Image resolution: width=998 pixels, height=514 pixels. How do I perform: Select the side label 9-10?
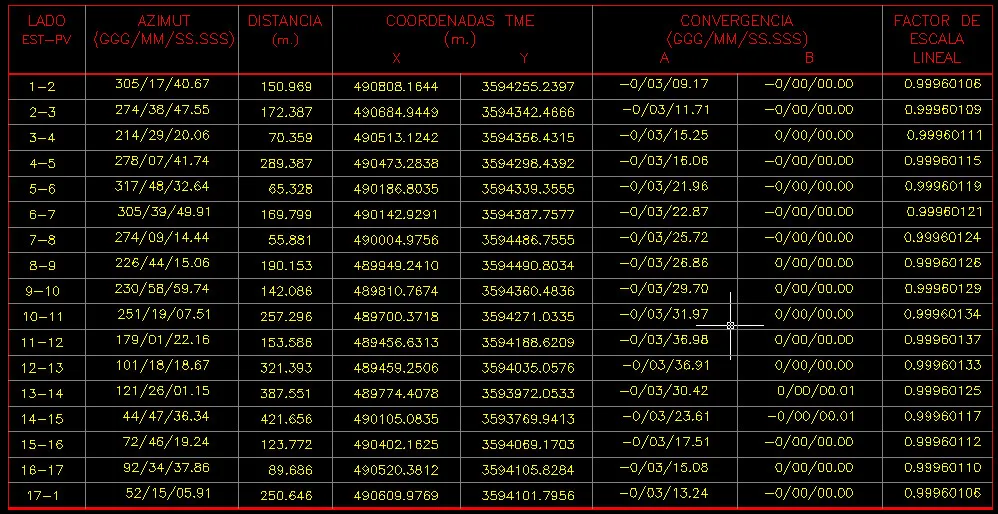click(43, 291)
